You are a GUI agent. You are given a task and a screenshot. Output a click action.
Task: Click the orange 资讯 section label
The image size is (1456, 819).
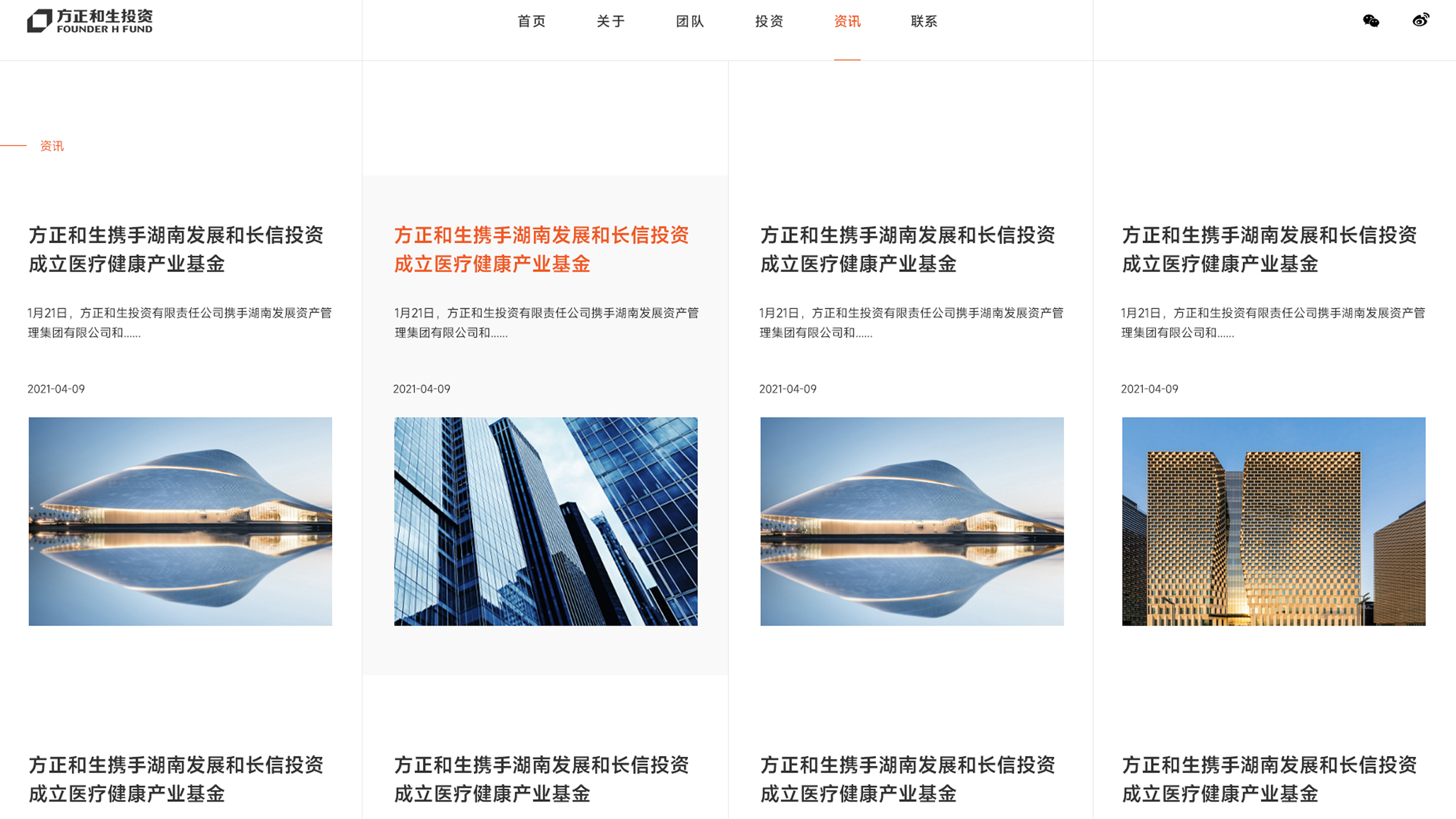(x=51, y=146)
